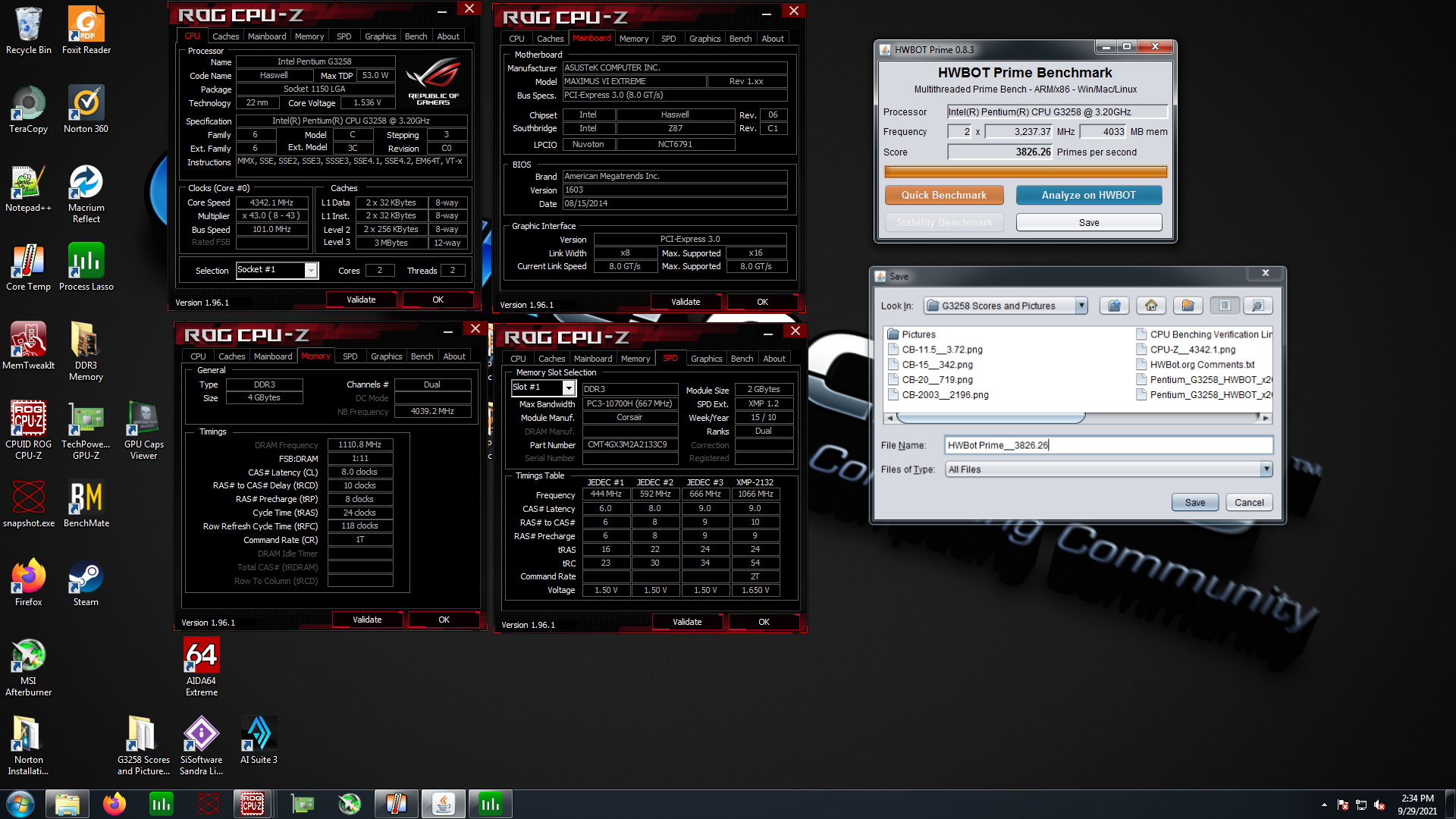The image size is (1456, 819).
Task: Click Java HWBOT Prime taskbar icon
Action: pyautogui.click(x=443, y=804)
